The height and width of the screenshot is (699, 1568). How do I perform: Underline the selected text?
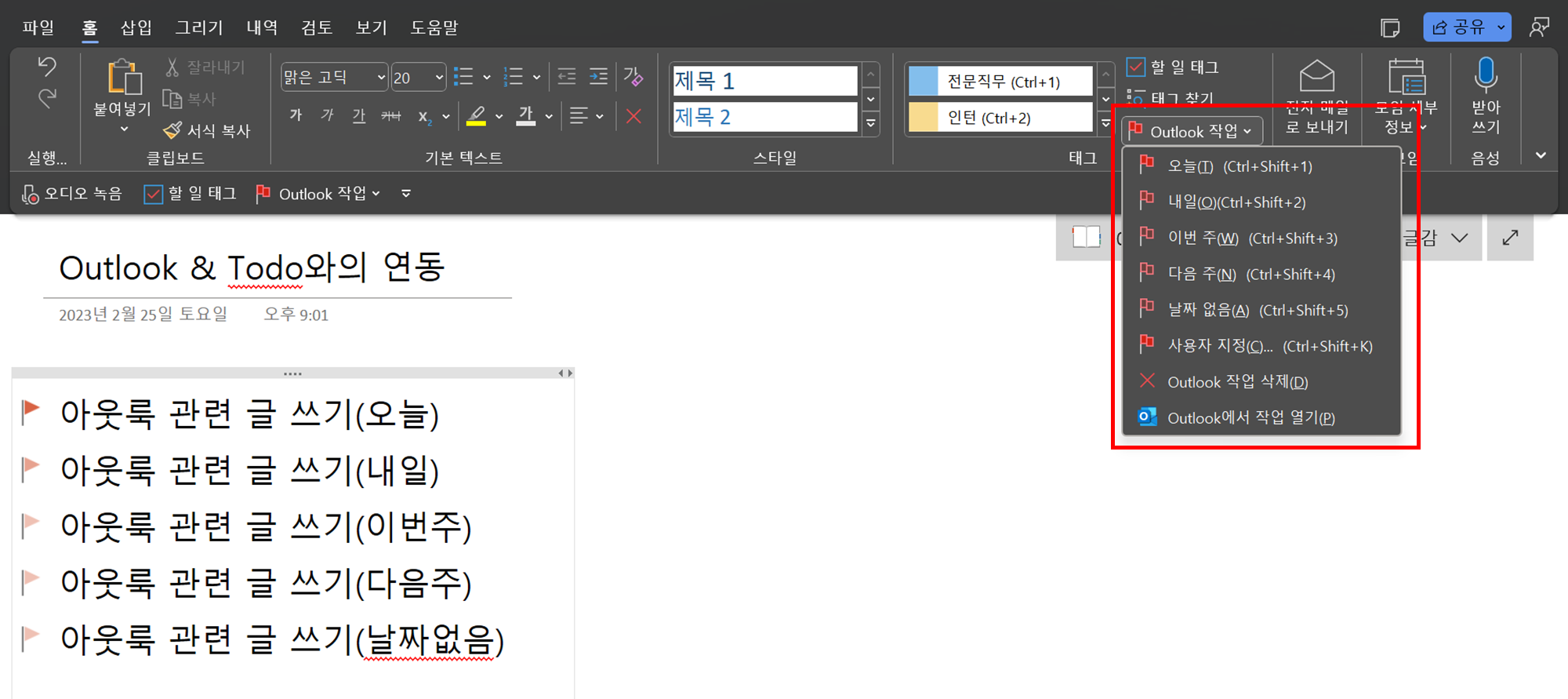click(358, 116)
